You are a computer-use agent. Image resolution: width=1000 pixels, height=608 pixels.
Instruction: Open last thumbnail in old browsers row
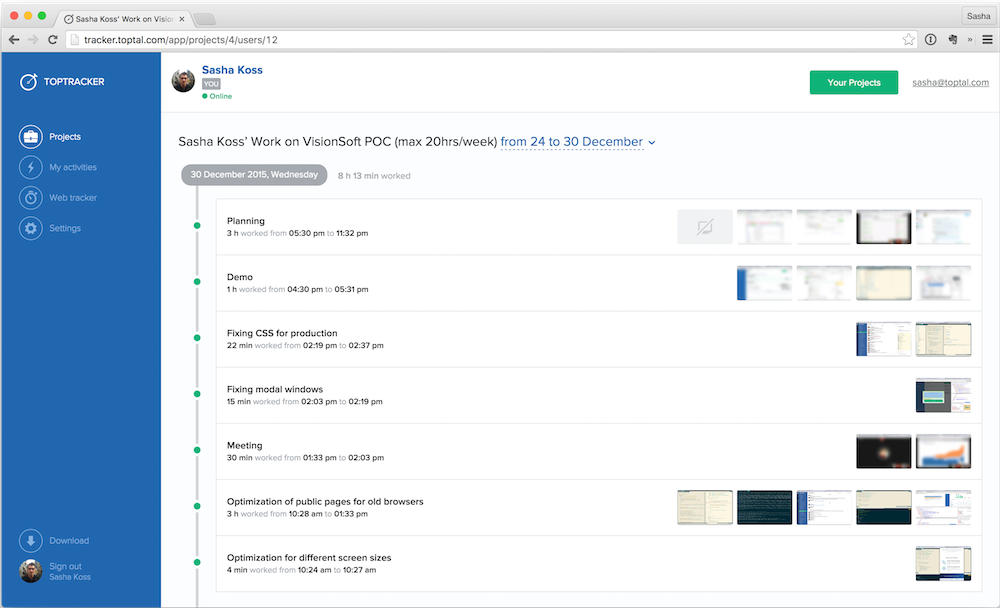click(x=943, y=508)
